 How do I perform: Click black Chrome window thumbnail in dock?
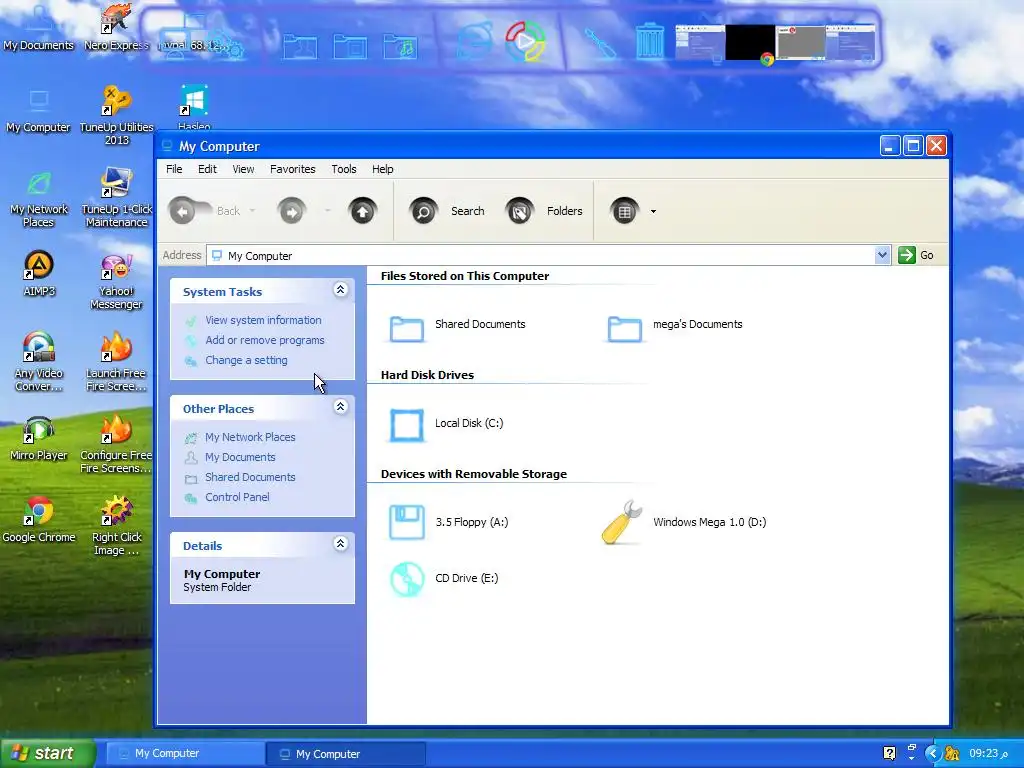[x=750, y=44]
